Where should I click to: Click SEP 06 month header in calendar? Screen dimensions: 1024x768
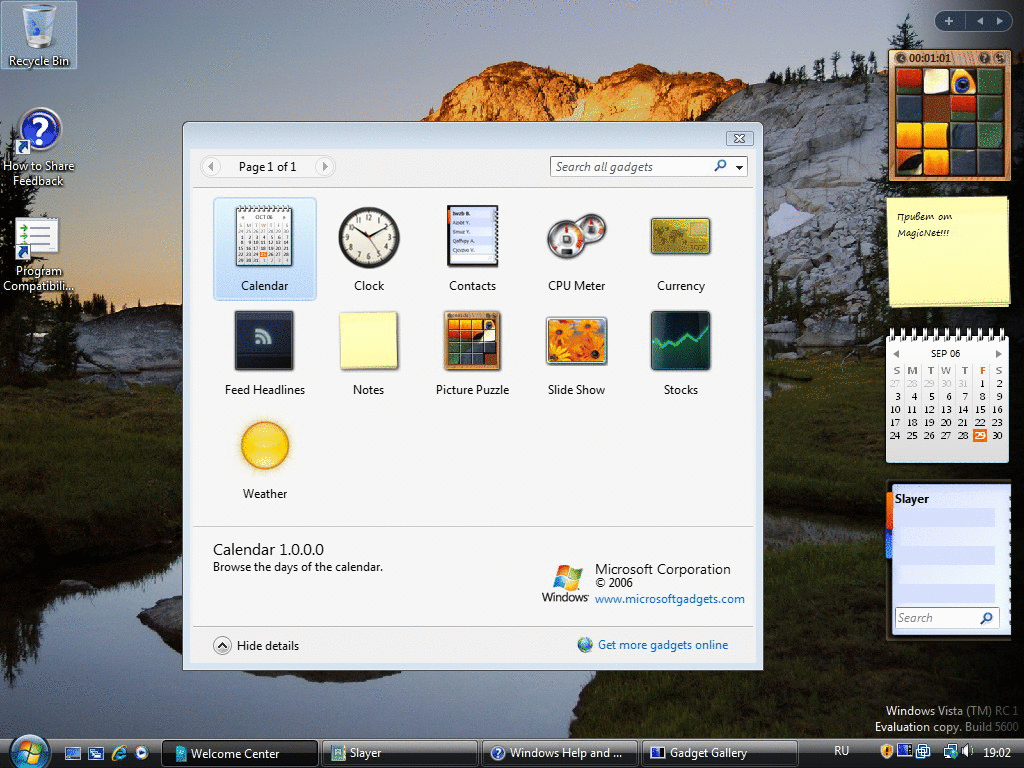point(946,353)
